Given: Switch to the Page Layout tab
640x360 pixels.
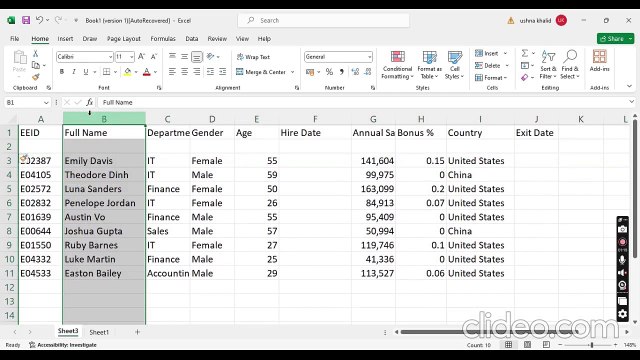Looking at the screenshot, I should tap(123, 38).
